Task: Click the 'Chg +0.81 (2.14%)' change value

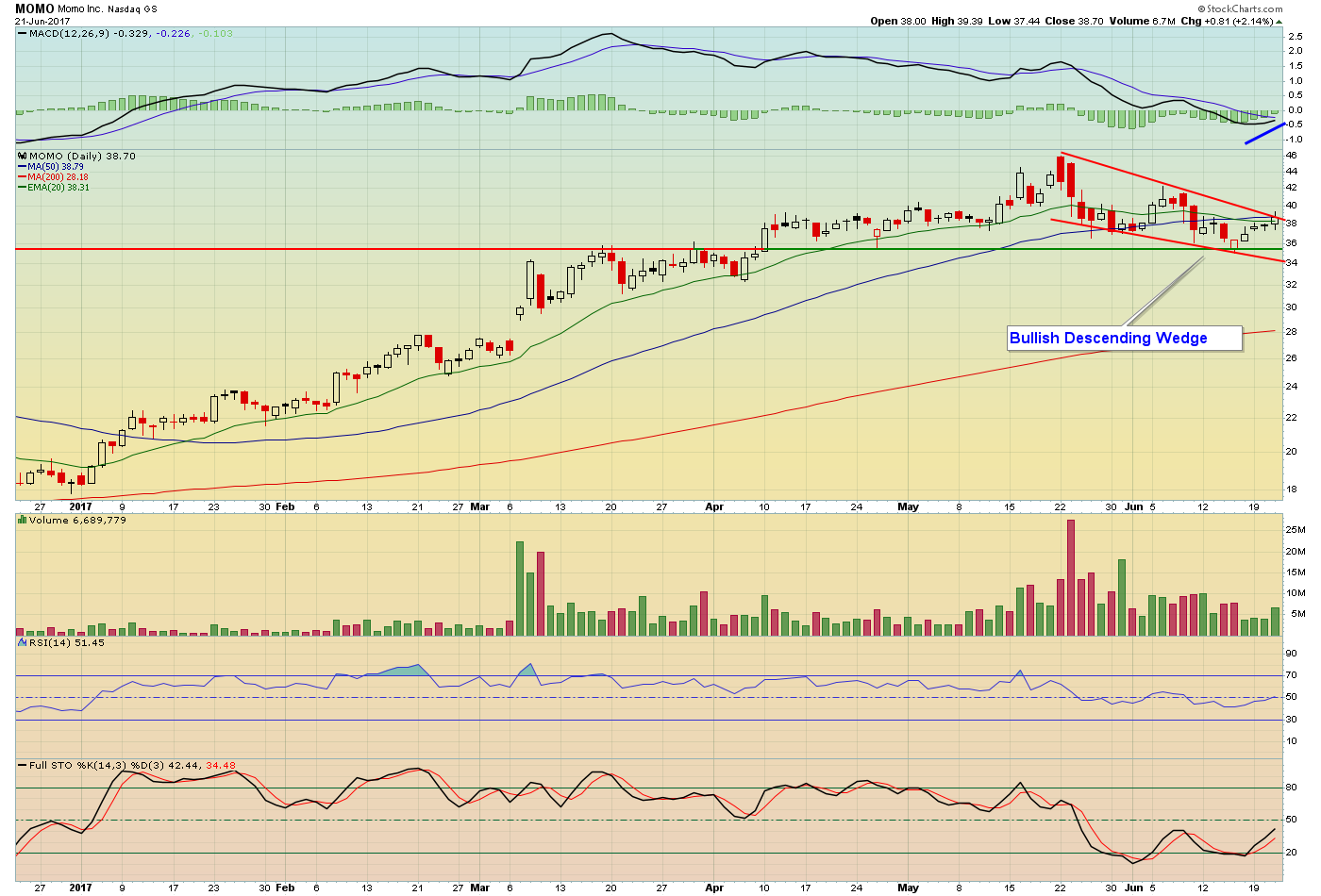Action: pyautogui.click(x=1227, y=21)
